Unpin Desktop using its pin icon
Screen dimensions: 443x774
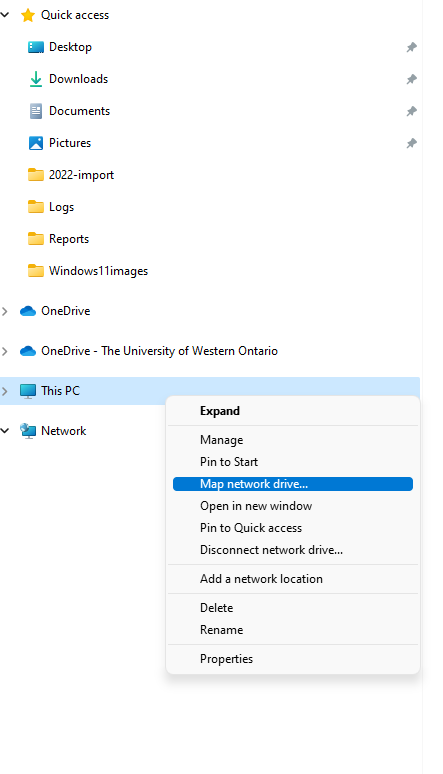point(411,47)
